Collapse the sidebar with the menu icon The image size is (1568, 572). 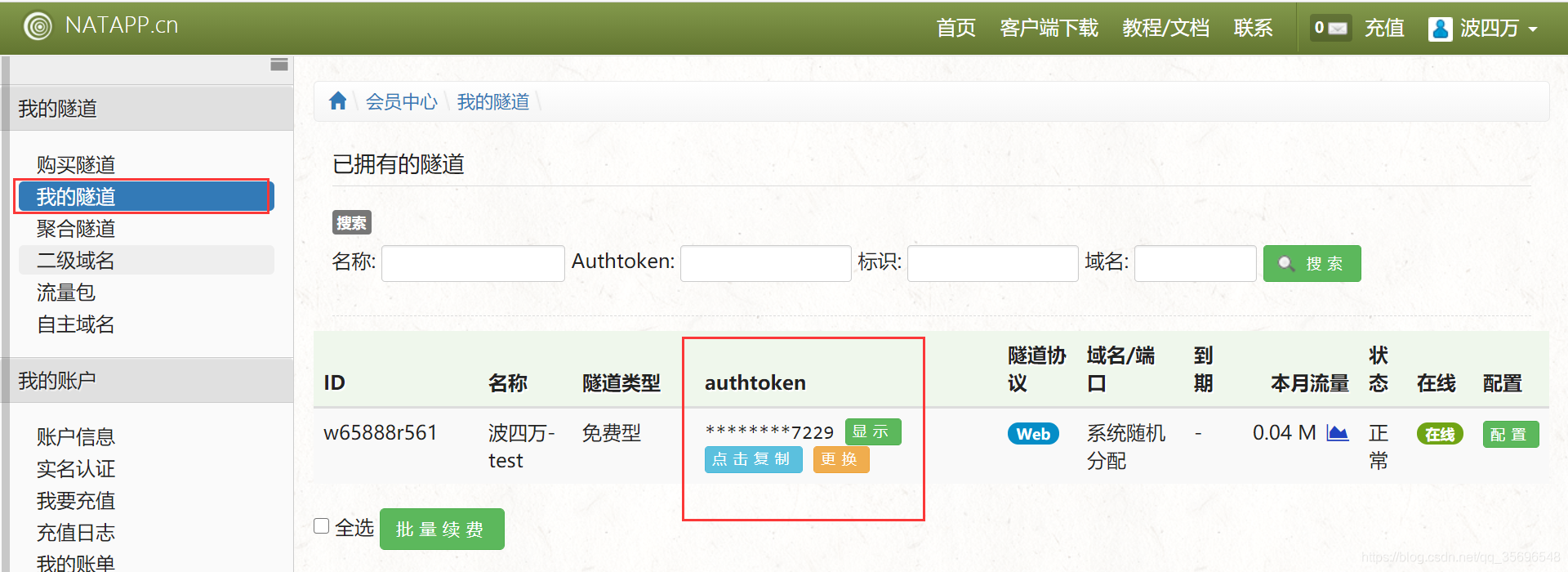[279, 65]
